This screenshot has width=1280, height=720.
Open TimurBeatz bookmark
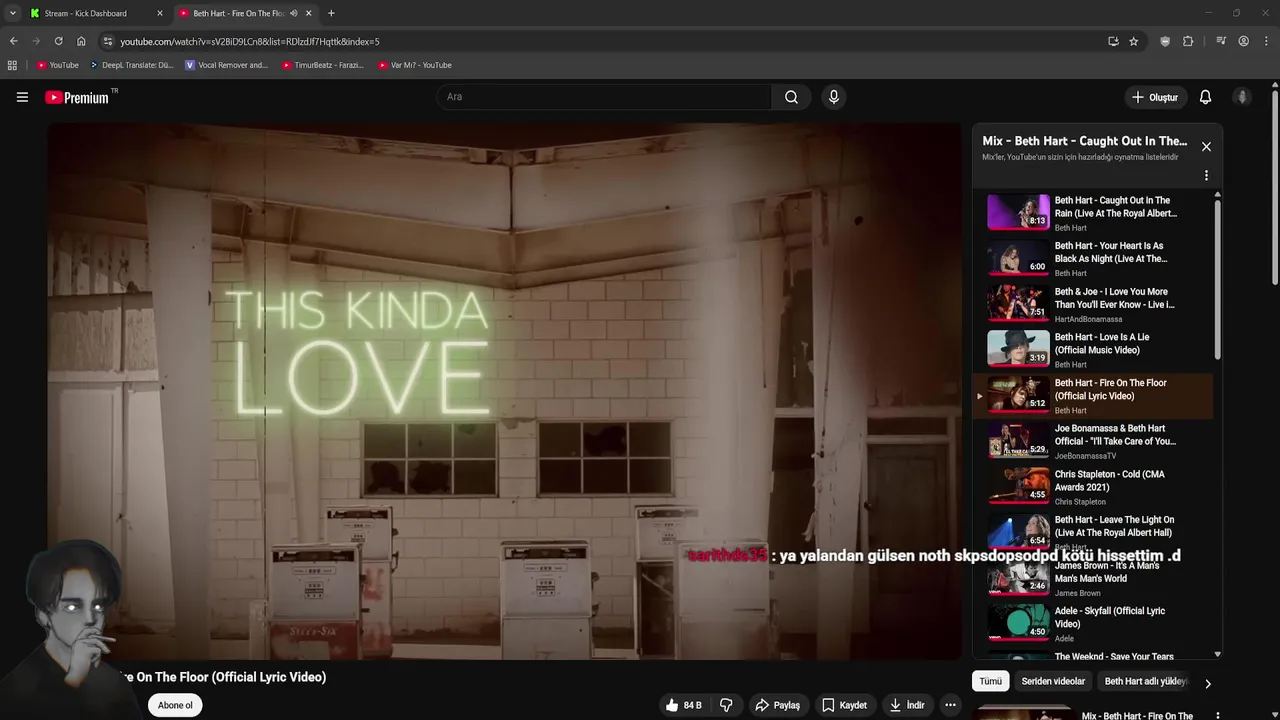click(x=323, y=65)
